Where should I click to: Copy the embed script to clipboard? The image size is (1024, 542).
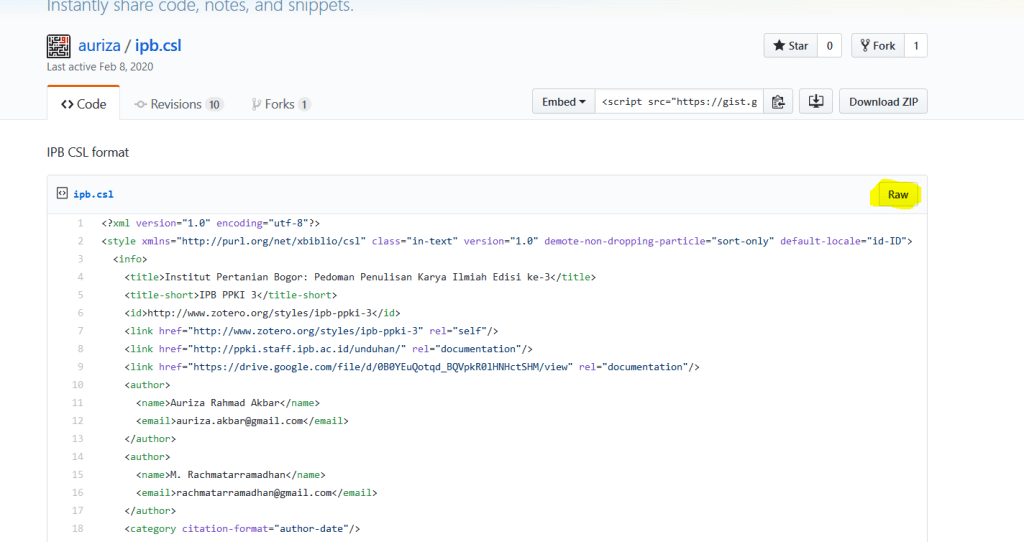pos(779,102)
